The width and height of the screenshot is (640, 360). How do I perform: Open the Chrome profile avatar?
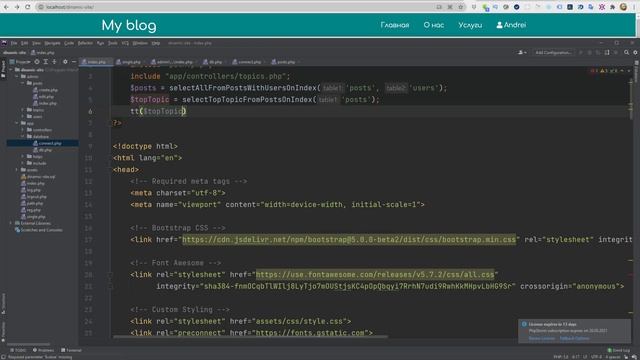[x=623, y=7]
